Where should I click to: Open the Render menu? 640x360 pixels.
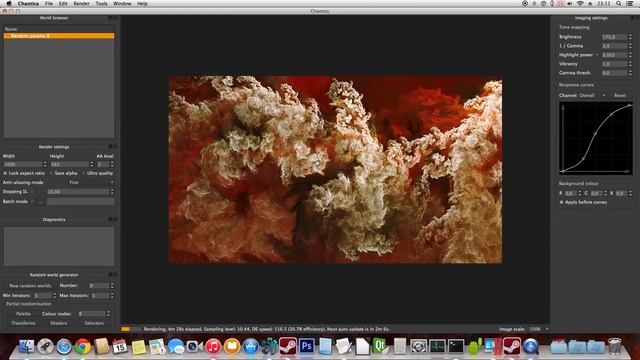[x=81, y=3]
